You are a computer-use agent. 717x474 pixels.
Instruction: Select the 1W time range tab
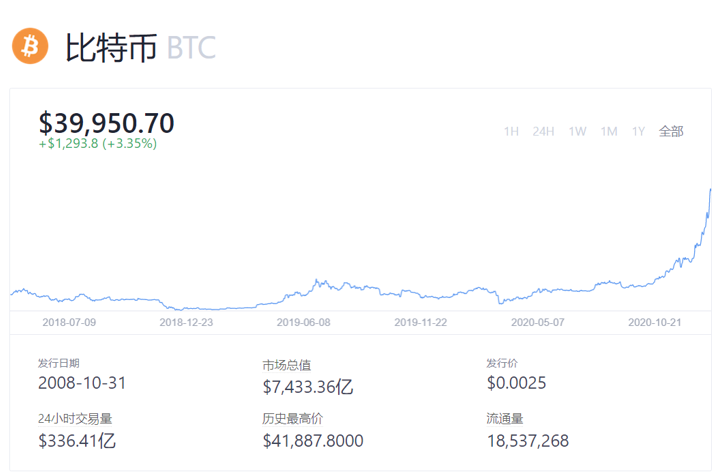[x=578, y=132]
